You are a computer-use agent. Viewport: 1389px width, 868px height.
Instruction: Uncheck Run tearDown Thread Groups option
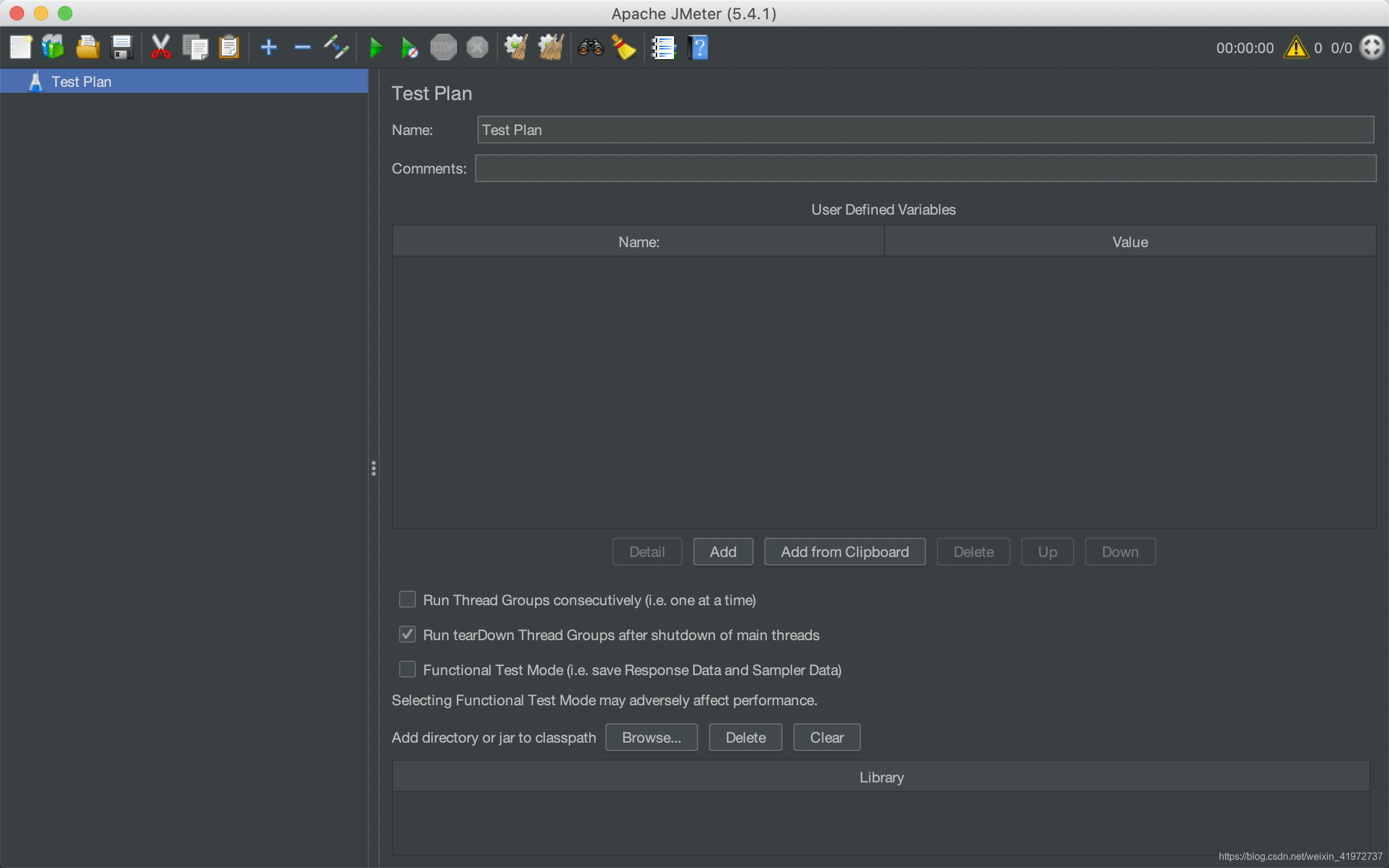click(408, 634)
